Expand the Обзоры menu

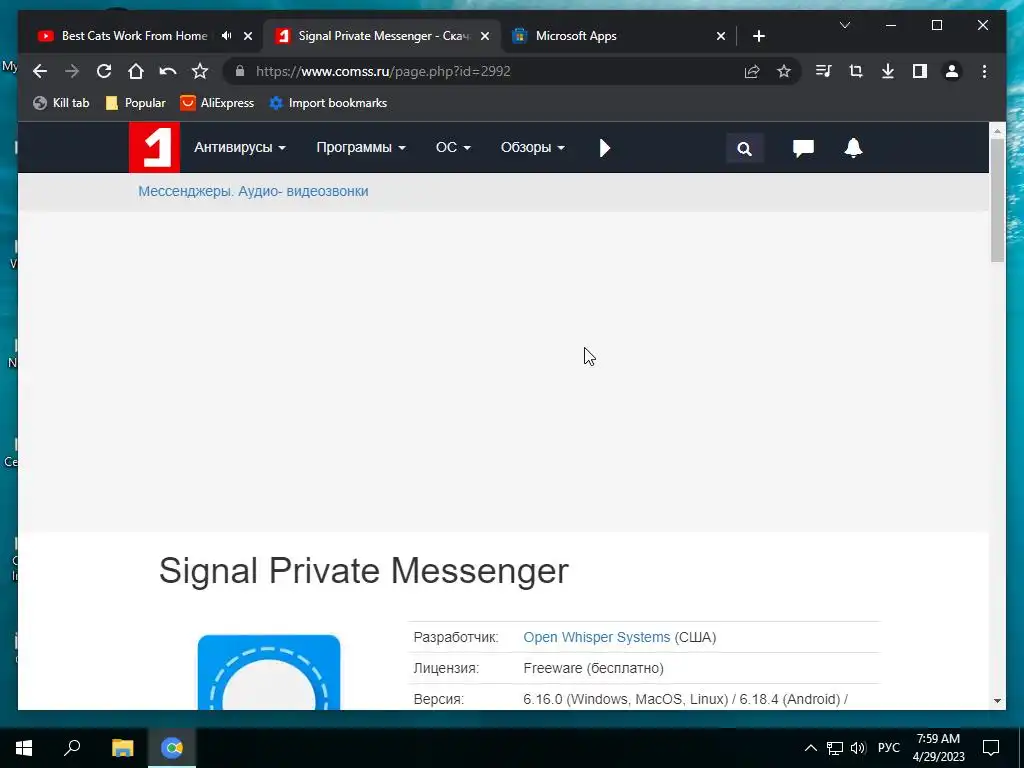(532, 148)
